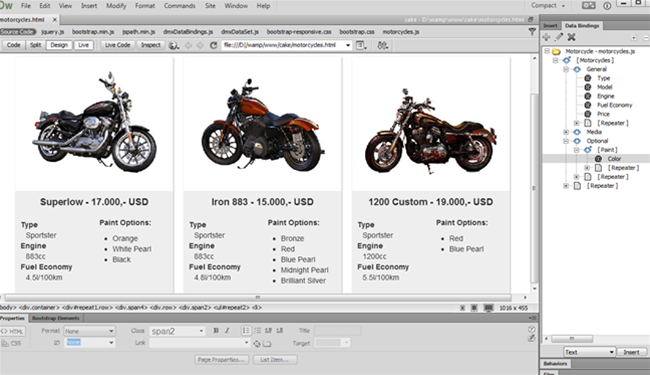650x375 pixels.
Task: Open the address file path dropdown
Action: (348, 45)
